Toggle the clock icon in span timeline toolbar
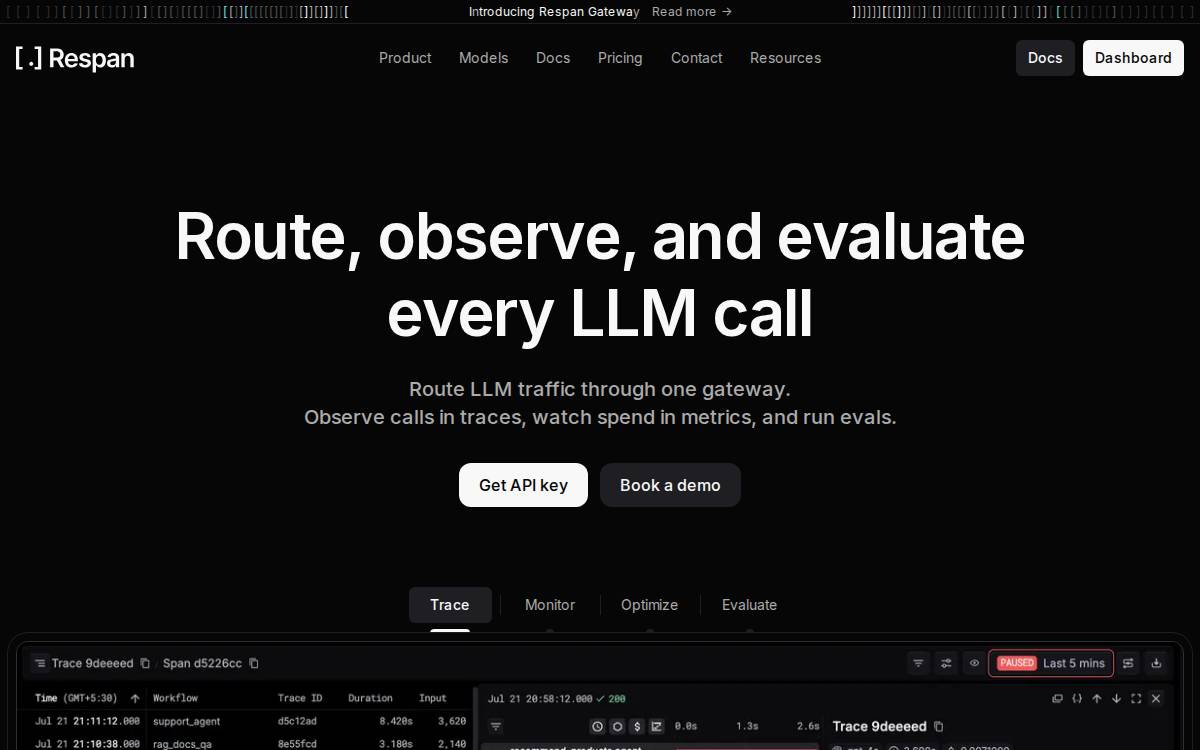The width and height of the screenshot is (1200, 750). [598, 726]
